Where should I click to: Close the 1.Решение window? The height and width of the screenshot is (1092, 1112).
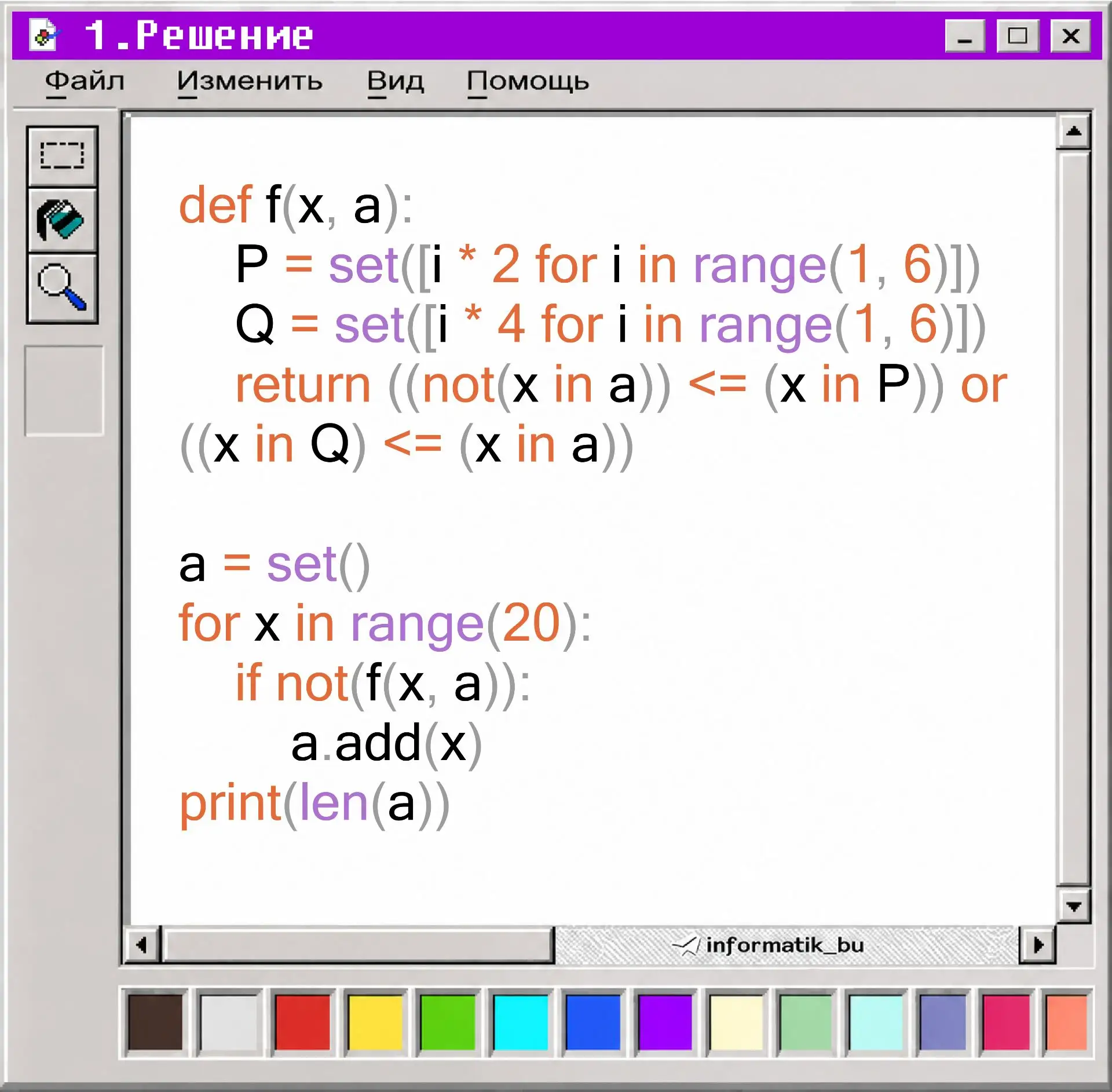(x=1071, y=36)
